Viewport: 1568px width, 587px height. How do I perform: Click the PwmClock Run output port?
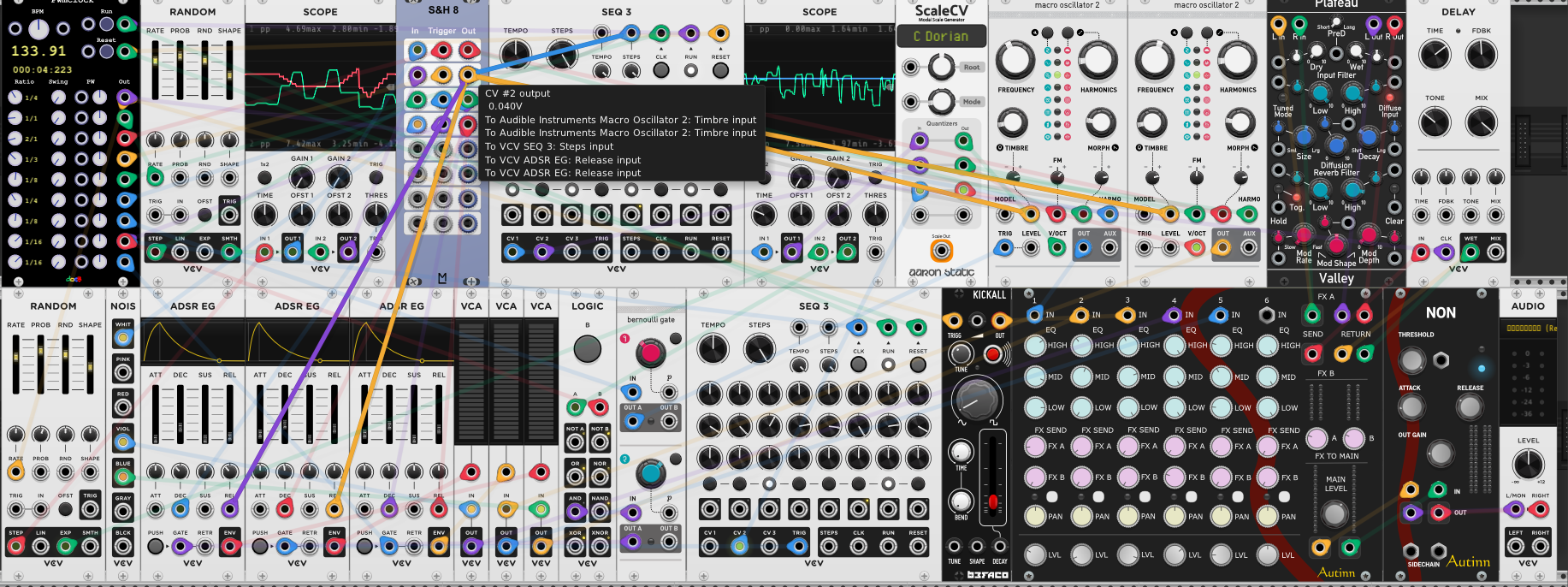(127, 24)
